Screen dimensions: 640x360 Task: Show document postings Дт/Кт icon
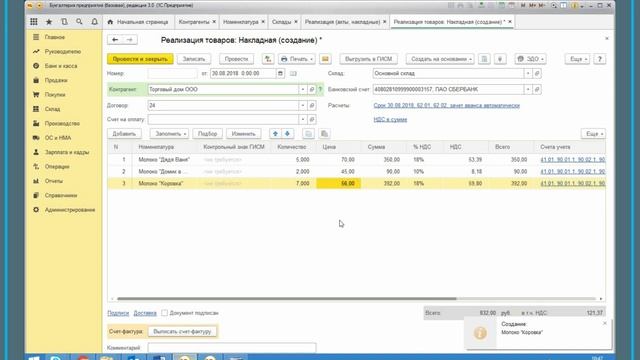pos(268,59)
